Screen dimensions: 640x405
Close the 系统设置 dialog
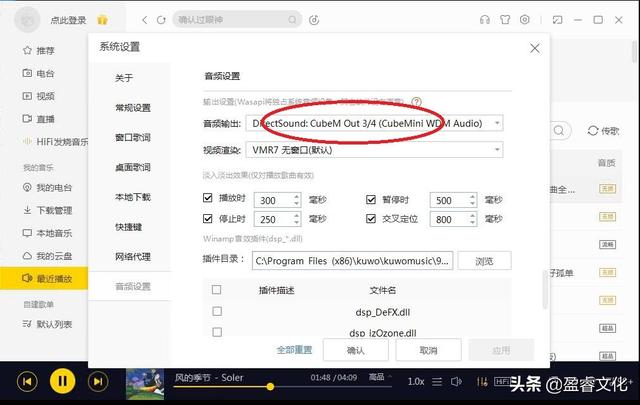click(x=535, y=48)
